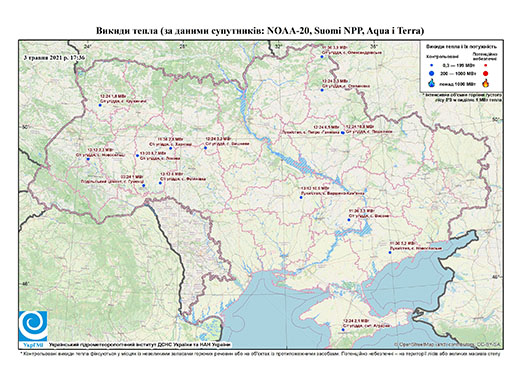
Task: Select the 11:36 2,8 МВт marker dot
Action: (171, 148)
